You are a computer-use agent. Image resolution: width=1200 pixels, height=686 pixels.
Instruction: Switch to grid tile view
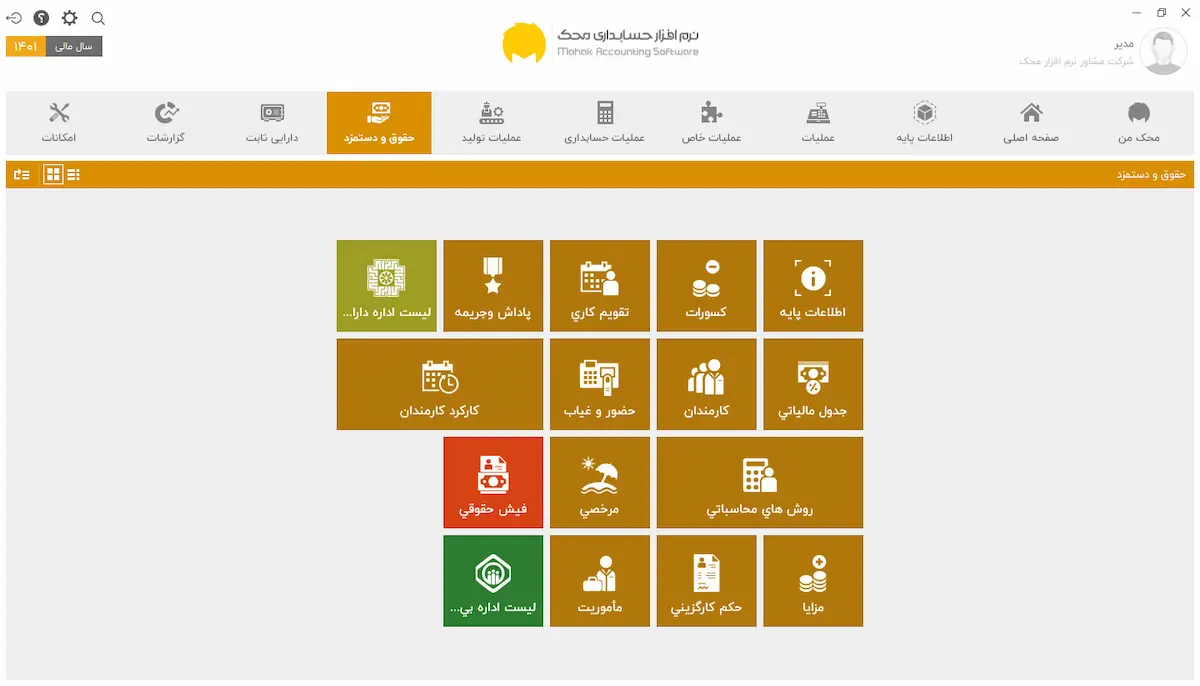click(53, 175)
